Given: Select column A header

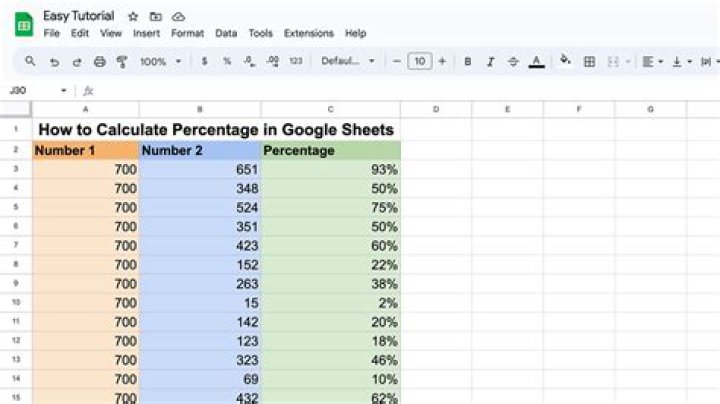Looking at the screenshot, I should click(85, 109).
